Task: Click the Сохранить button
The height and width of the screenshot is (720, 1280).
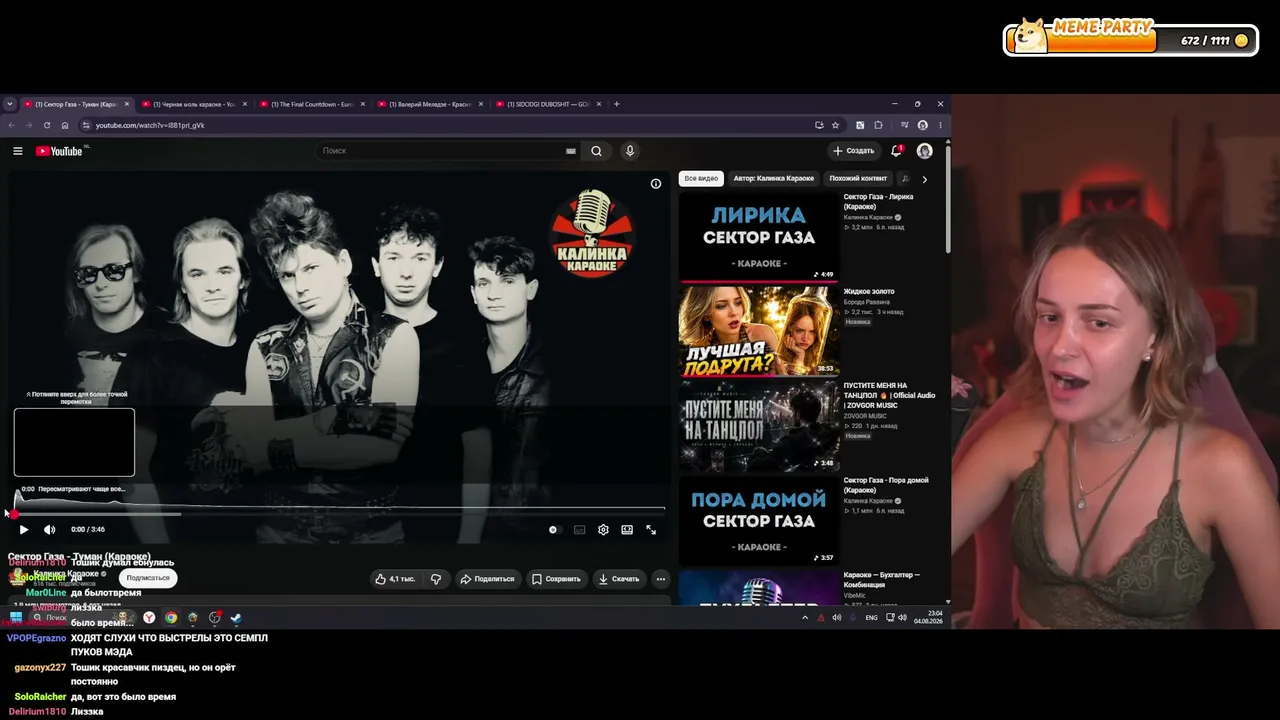Action: pos(556,579)
